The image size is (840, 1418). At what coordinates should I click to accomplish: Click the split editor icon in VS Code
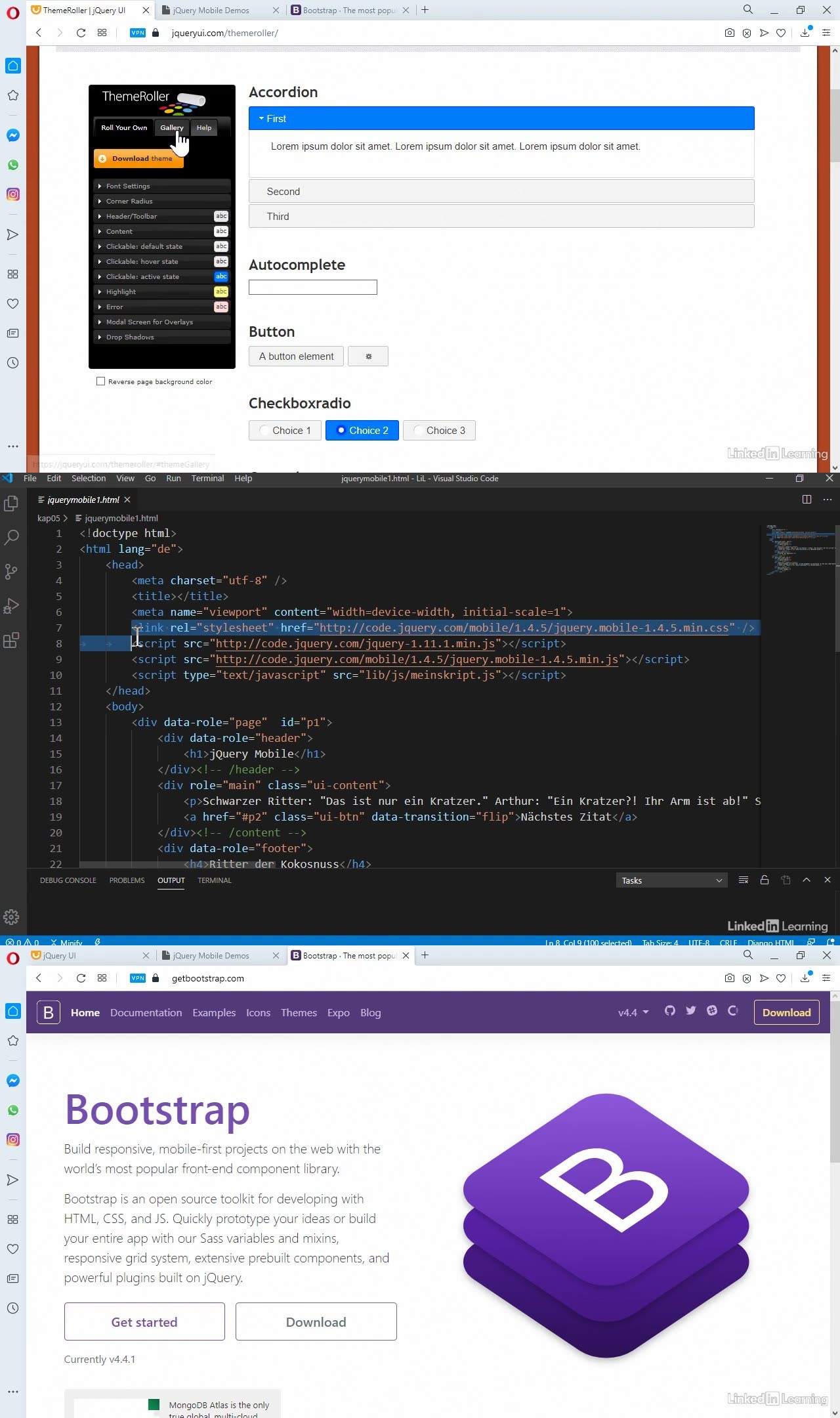807,500
